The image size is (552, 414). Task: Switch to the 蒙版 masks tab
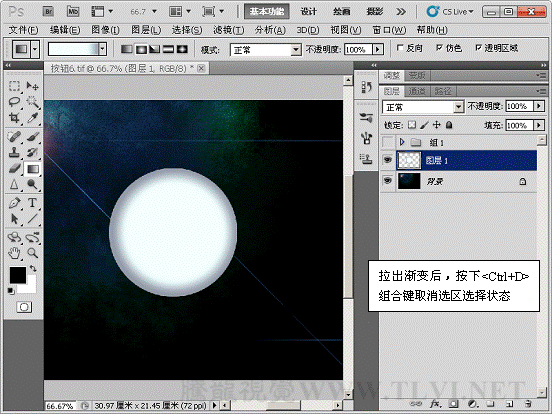point(417,75)
